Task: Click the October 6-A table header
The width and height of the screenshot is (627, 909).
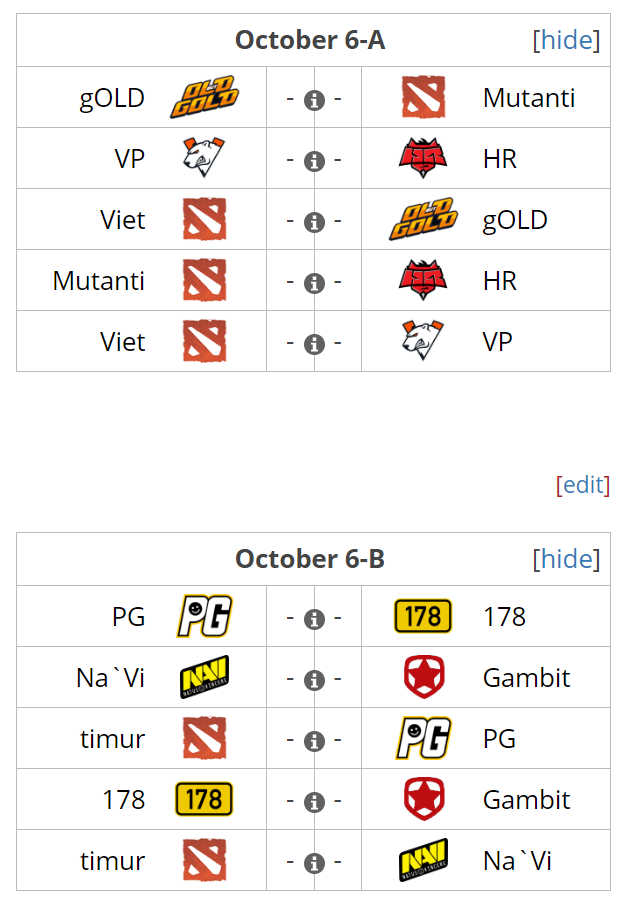Action: point(310,40)
